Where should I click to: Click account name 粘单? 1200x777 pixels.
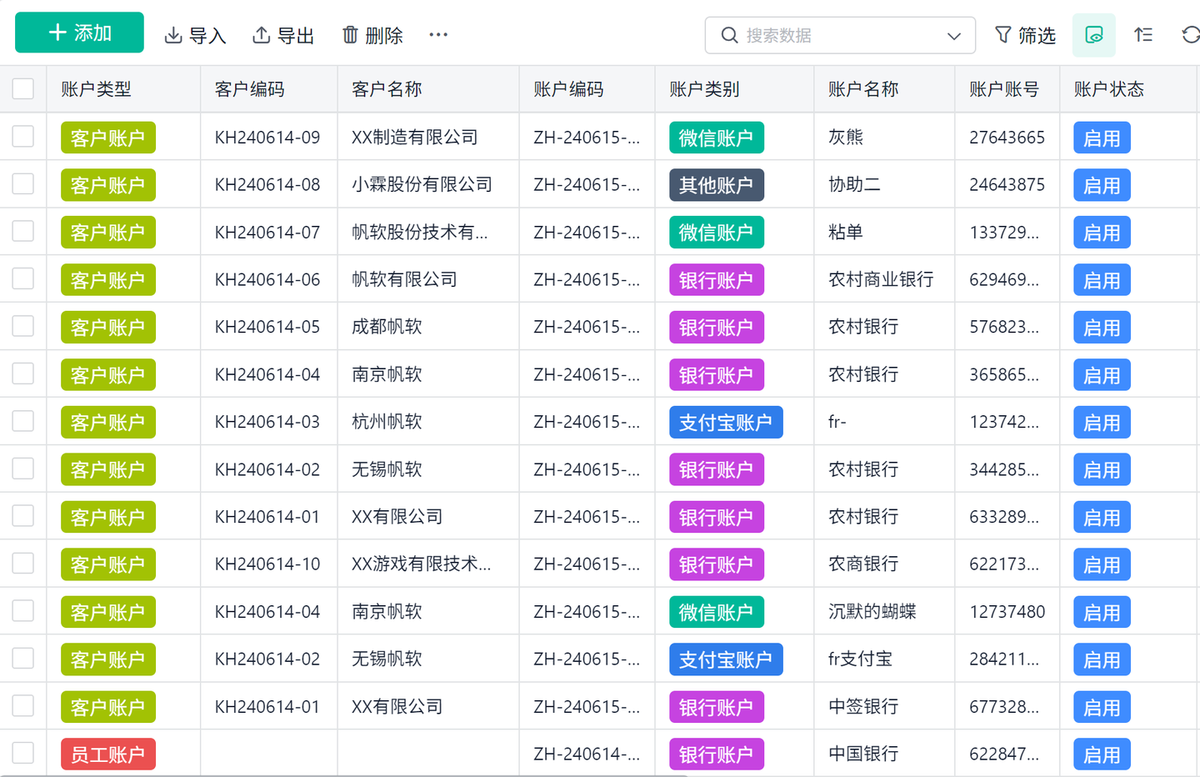[846, 232]
